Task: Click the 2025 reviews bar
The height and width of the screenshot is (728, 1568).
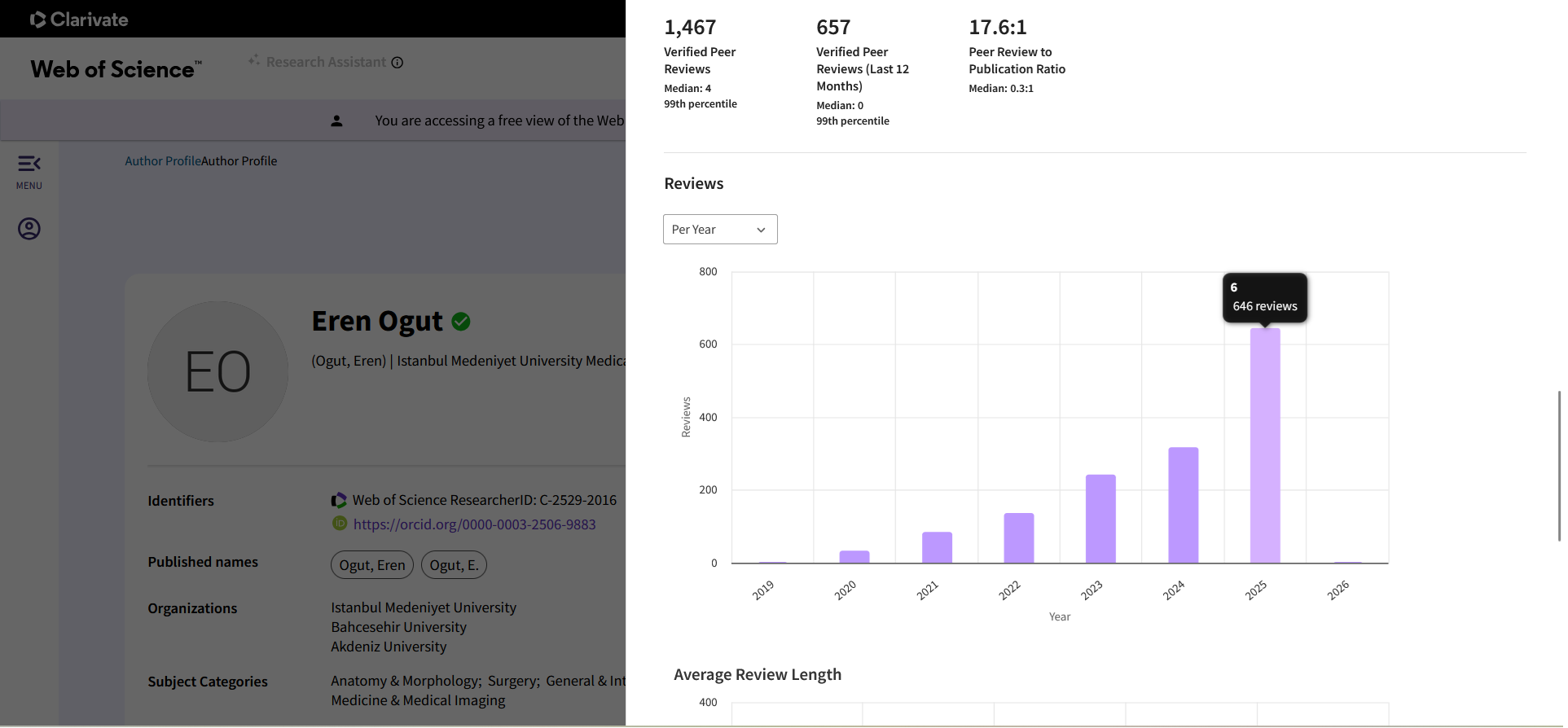Action: pyautogui.click(x=1265, y=446)
